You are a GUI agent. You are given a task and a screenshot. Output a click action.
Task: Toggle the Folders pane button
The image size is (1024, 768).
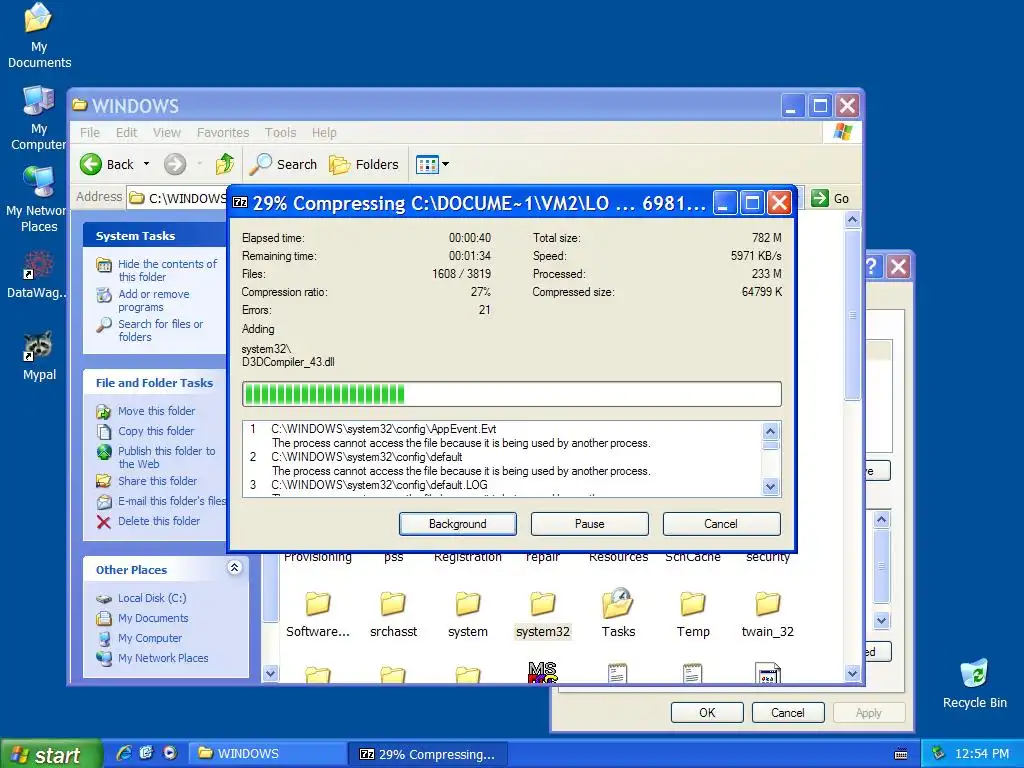point(364,164)
